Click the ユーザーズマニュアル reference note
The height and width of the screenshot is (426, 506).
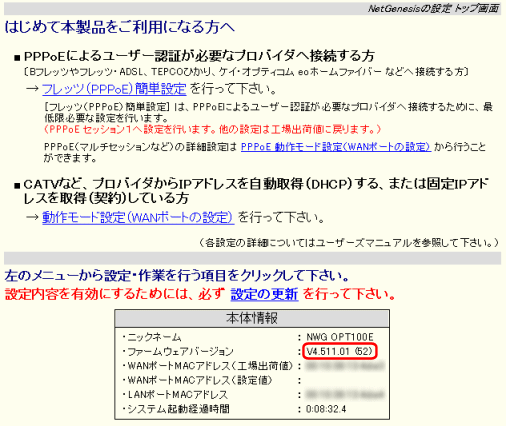[x=348, y=243]
